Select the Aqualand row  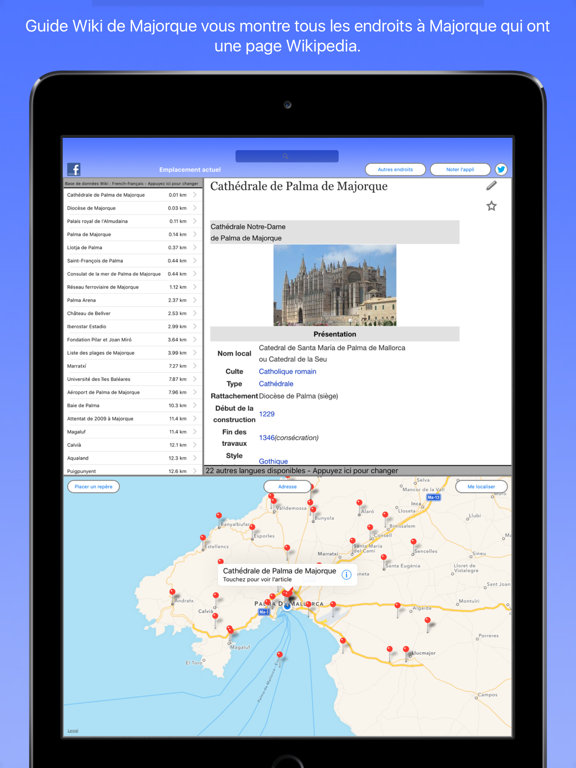[x=133, y=458]
